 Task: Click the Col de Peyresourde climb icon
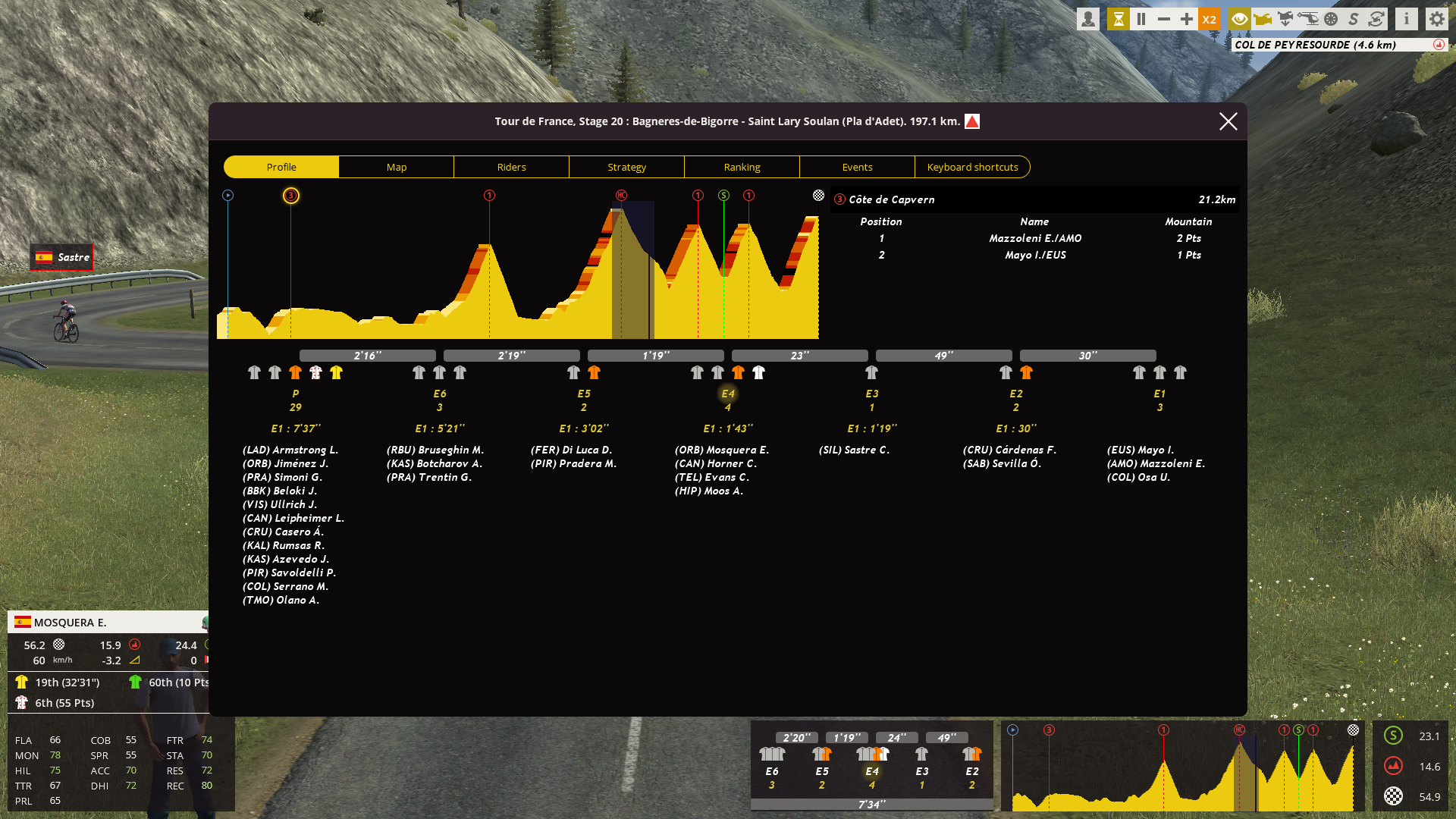(x=1439, y=45)
